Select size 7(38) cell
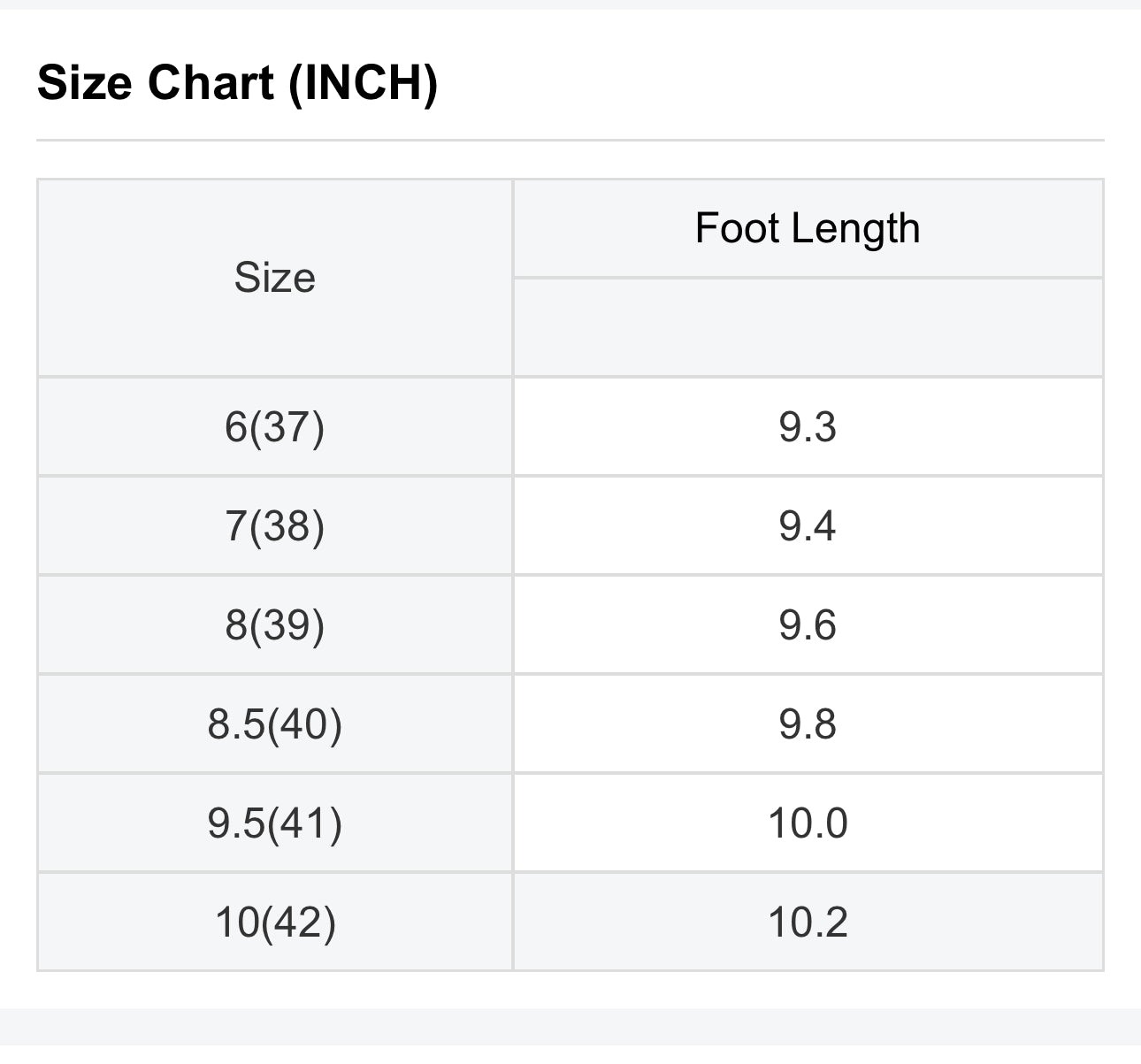This screenshot has width=1141, height=1064. point(275,525)
